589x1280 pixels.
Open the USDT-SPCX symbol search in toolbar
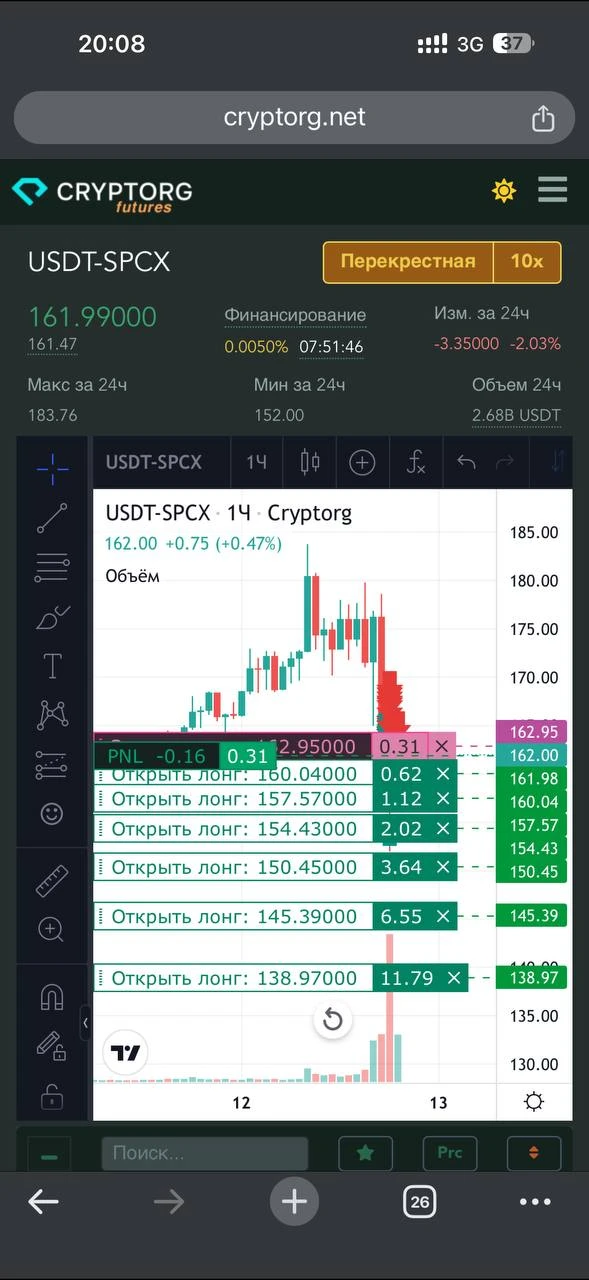tap(154, 462)
